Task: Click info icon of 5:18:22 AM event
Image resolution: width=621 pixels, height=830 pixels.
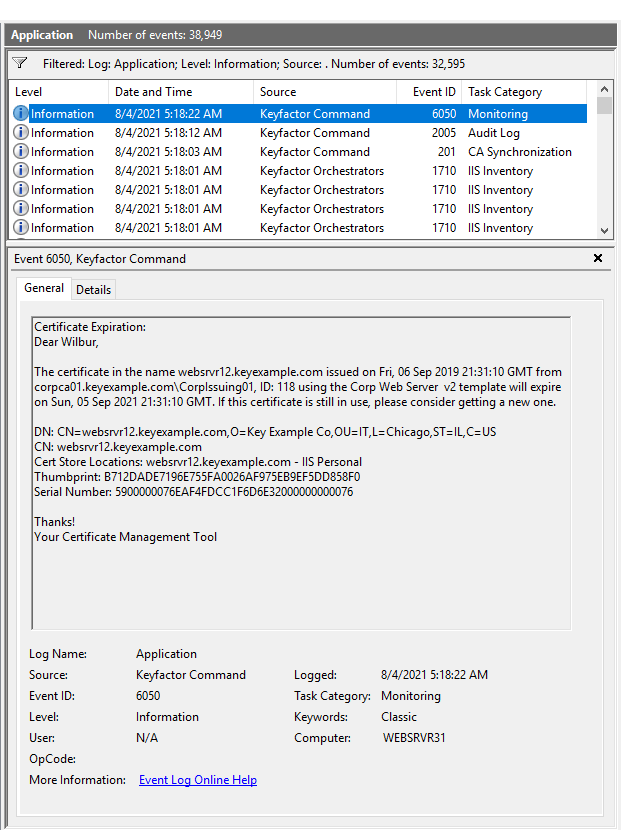Action: tap(20, 114)
